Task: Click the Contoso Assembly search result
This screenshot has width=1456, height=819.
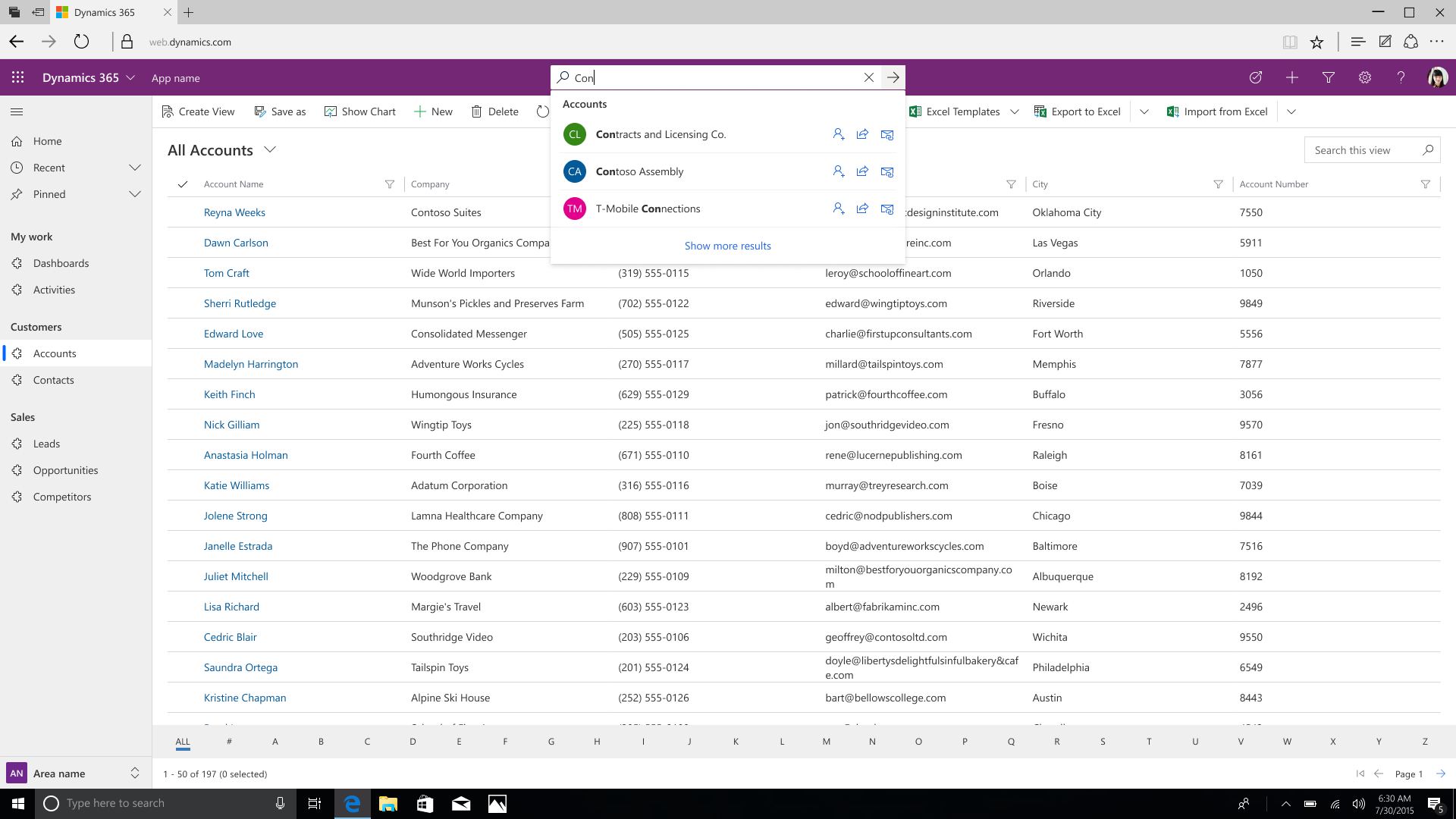Action: [639, 171]
